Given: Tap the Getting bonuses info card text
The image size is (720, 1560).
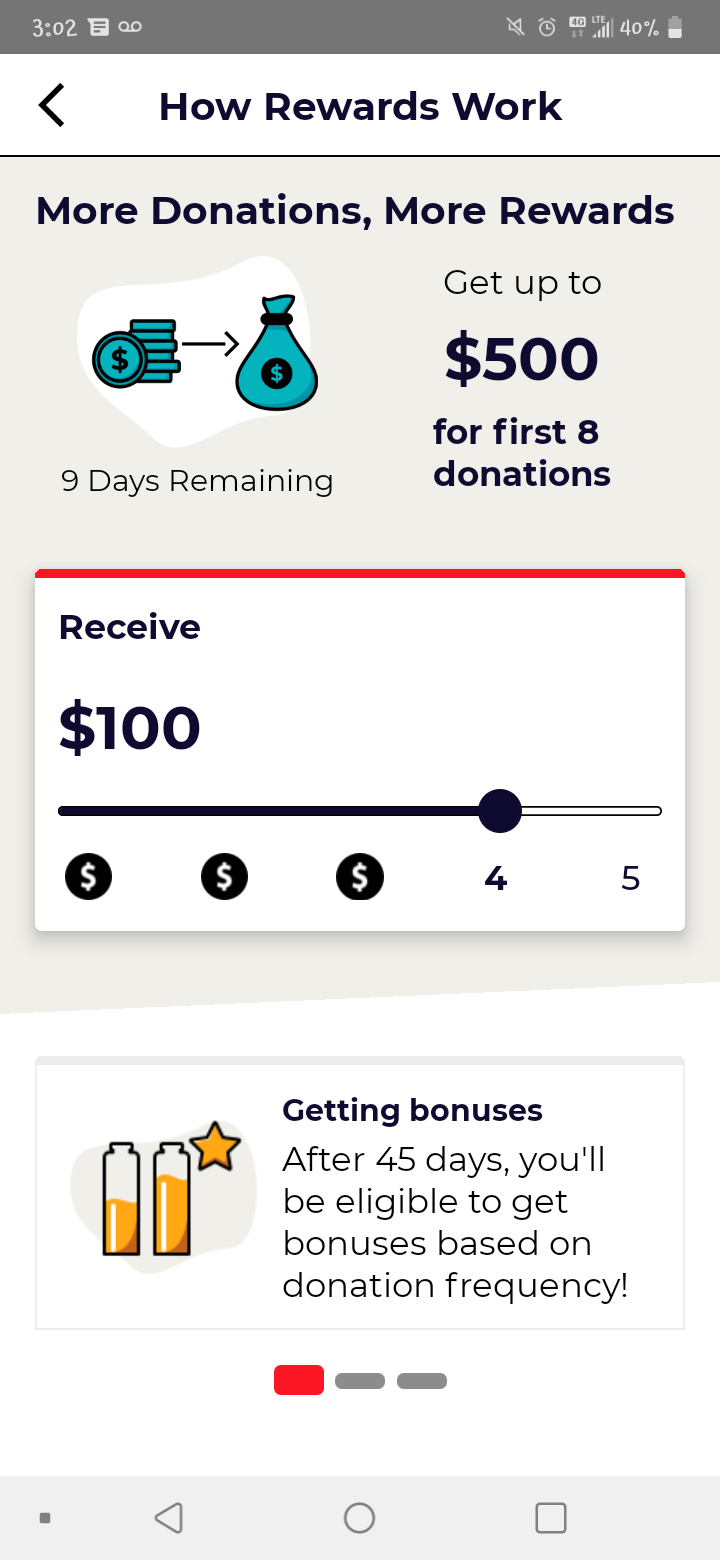Looking at the screenshot, I should click(x=455, y=1200).
